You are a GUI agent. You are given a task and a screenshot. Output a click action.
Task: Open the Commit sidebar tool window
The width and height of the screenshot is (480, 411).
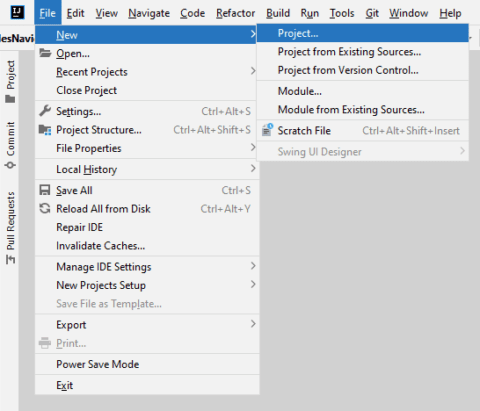point(10,145)
